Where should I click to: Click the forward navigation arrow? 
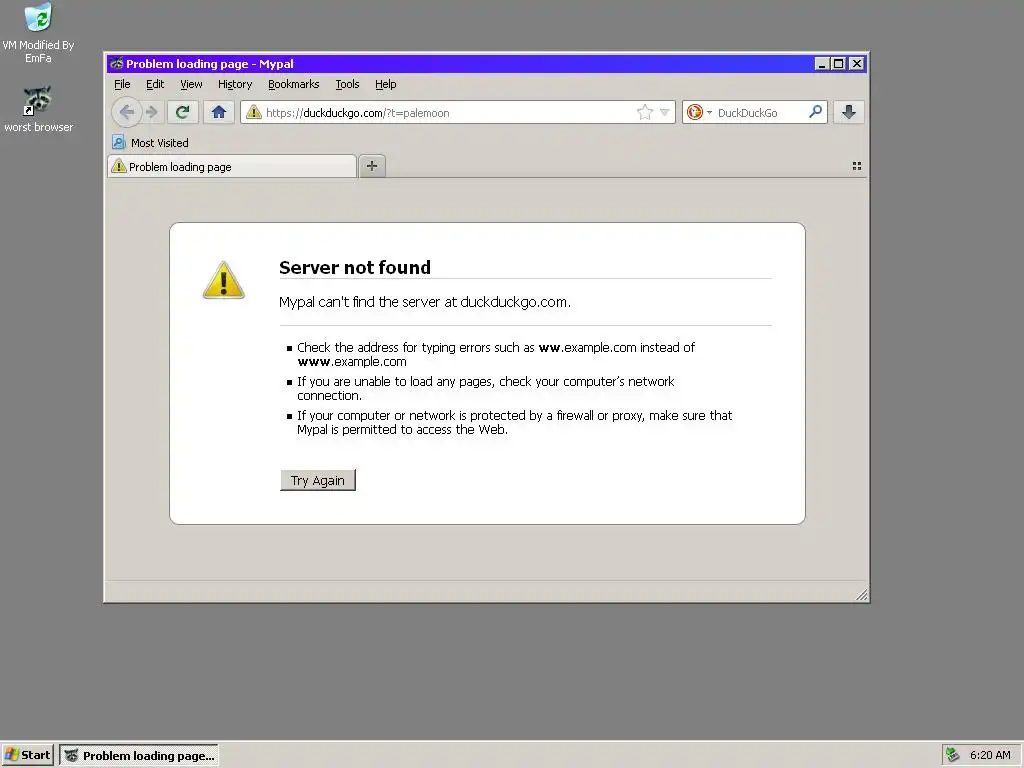point(152,112)
